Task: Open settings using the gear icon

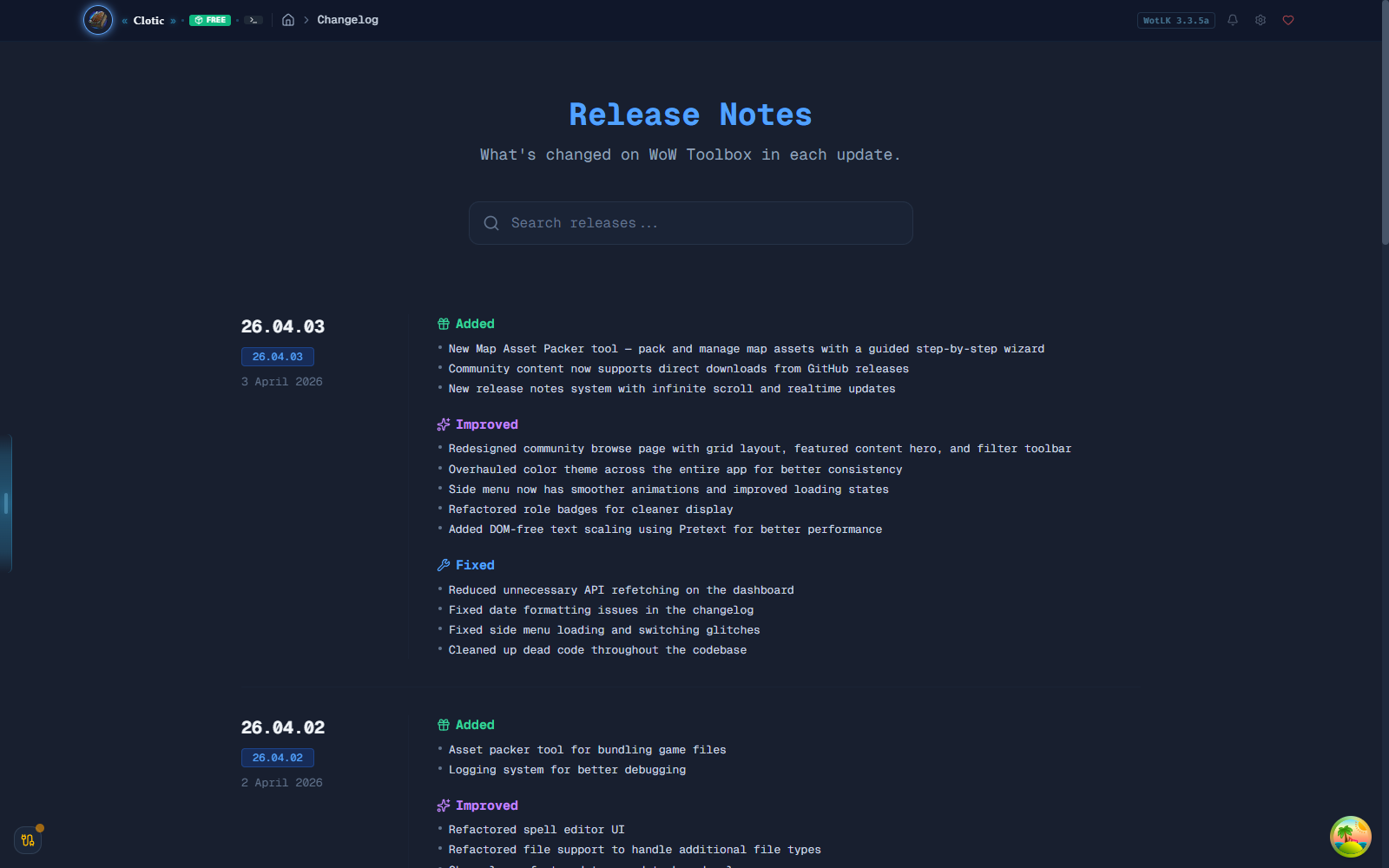Action: [x=1261, y=19]
